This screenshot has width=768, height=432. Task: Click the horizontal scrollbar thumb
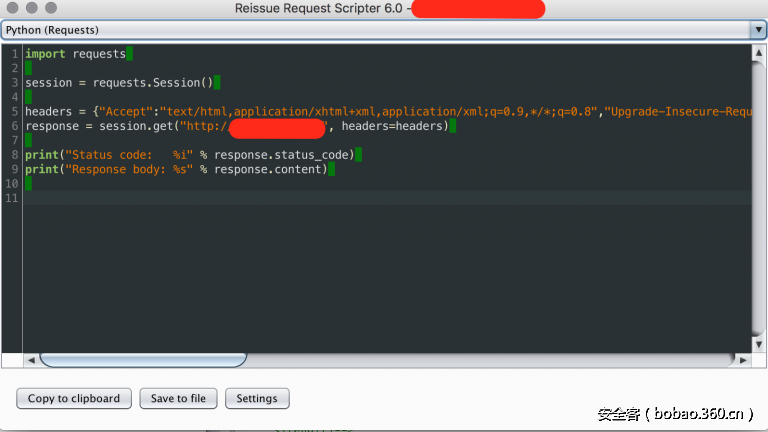[143, 360]
